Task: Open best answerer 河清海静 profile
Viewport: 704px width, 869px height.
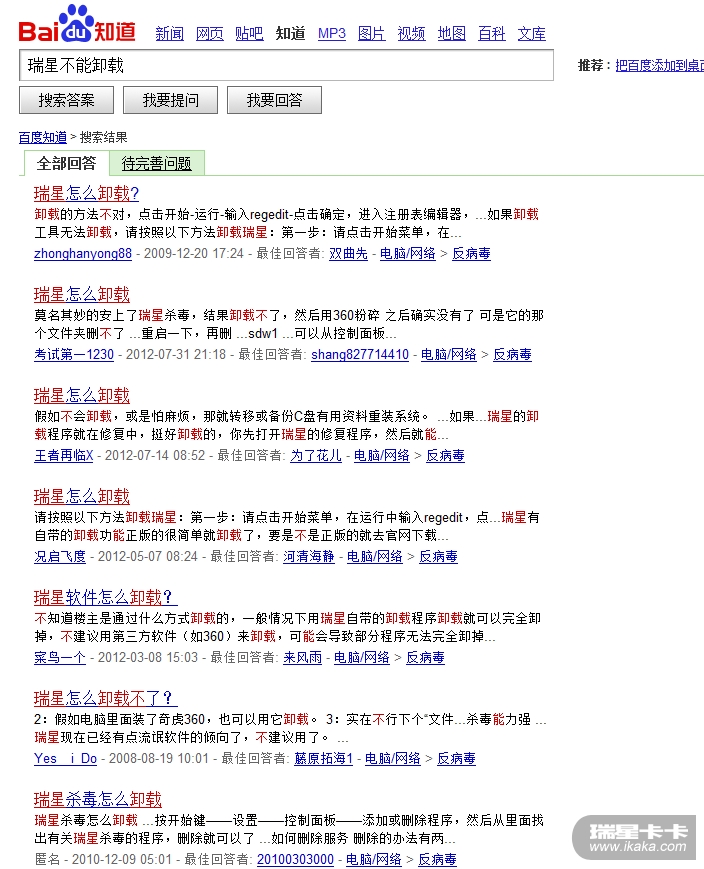Action: coord(309,556)
